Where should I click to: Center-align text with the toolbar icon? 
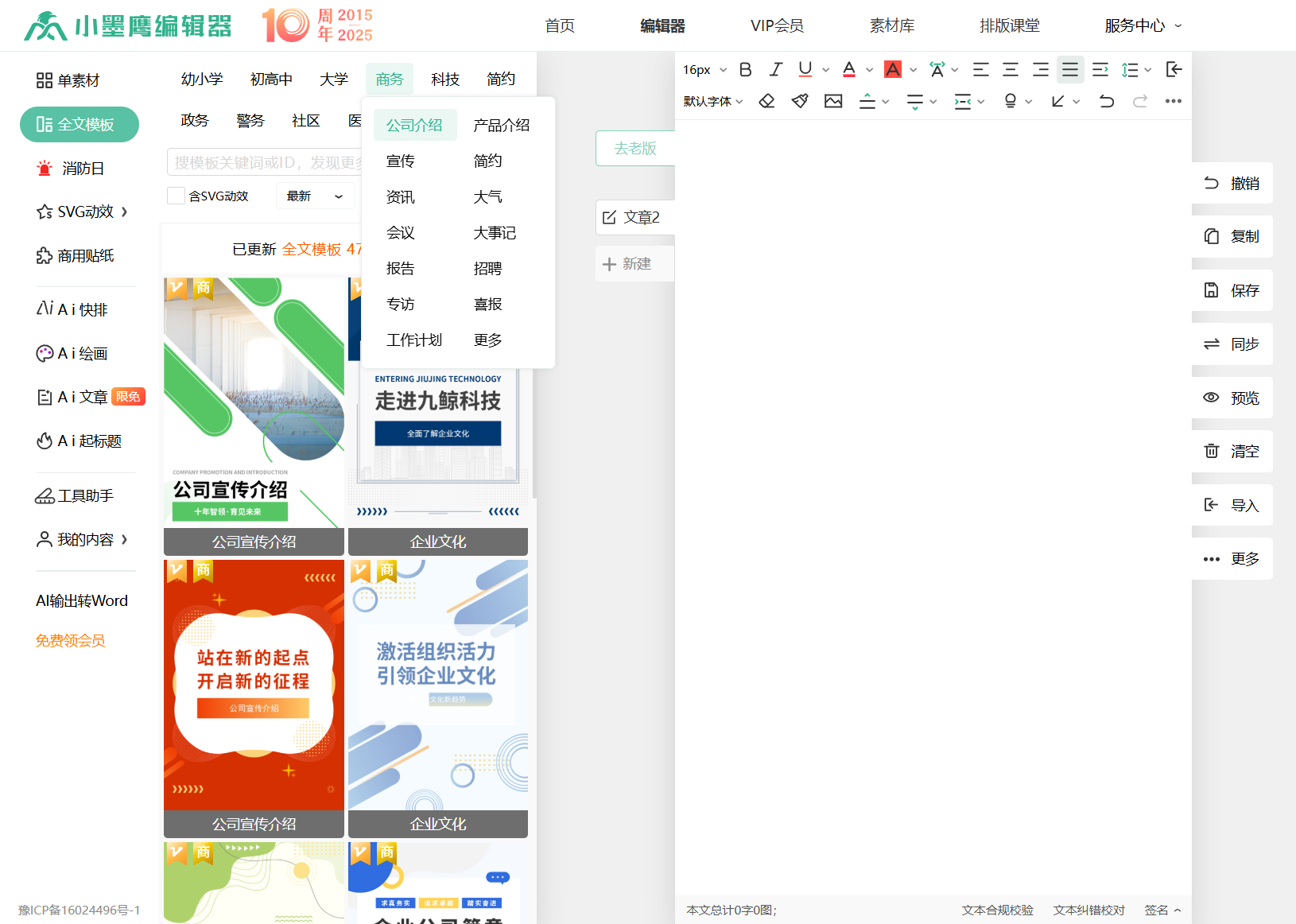[x=1011, y=70]
